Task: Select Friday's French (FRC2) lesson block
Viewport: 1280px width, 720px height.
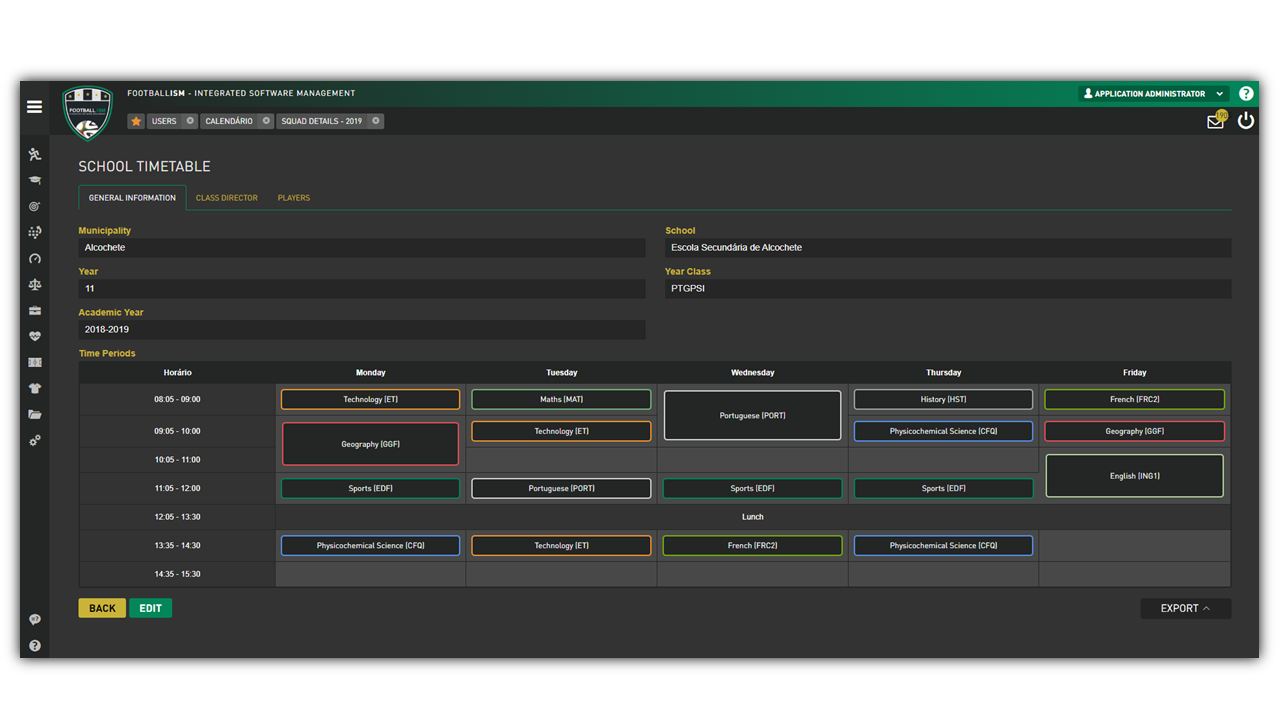Action: (x=1135, y=399)
